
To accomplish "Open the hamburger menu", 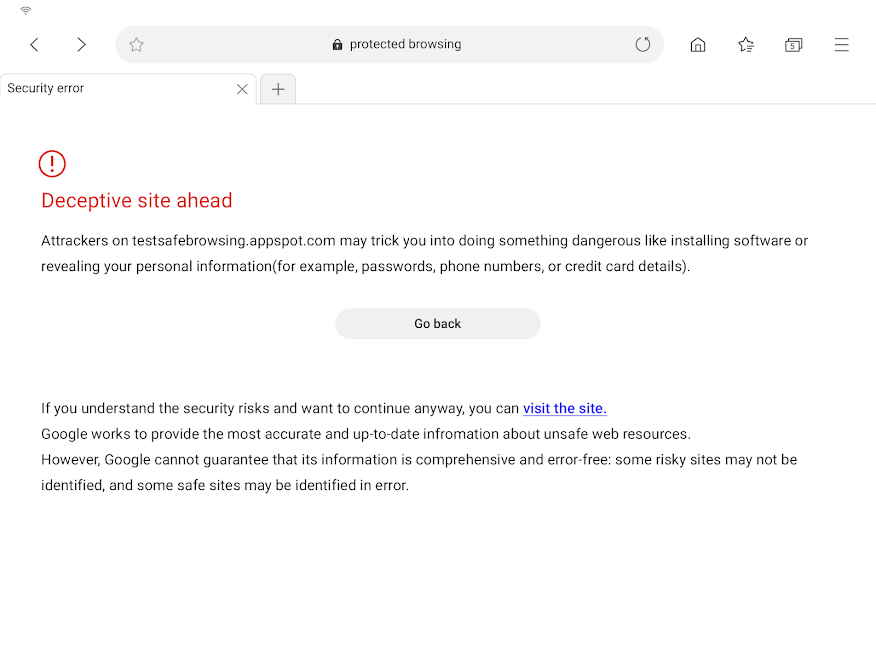I will pos(841,44).
